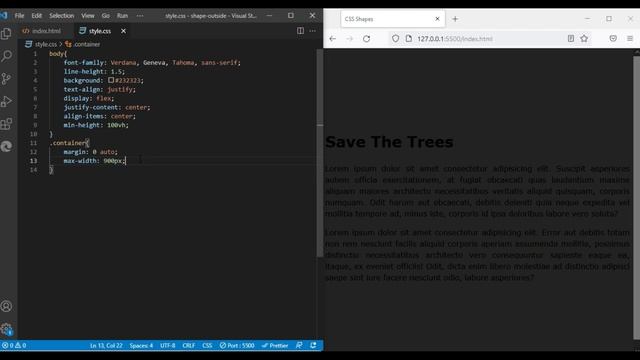640x360 pixels.
Task: Open the Accounts menu in VS Code
Action: 6,306
